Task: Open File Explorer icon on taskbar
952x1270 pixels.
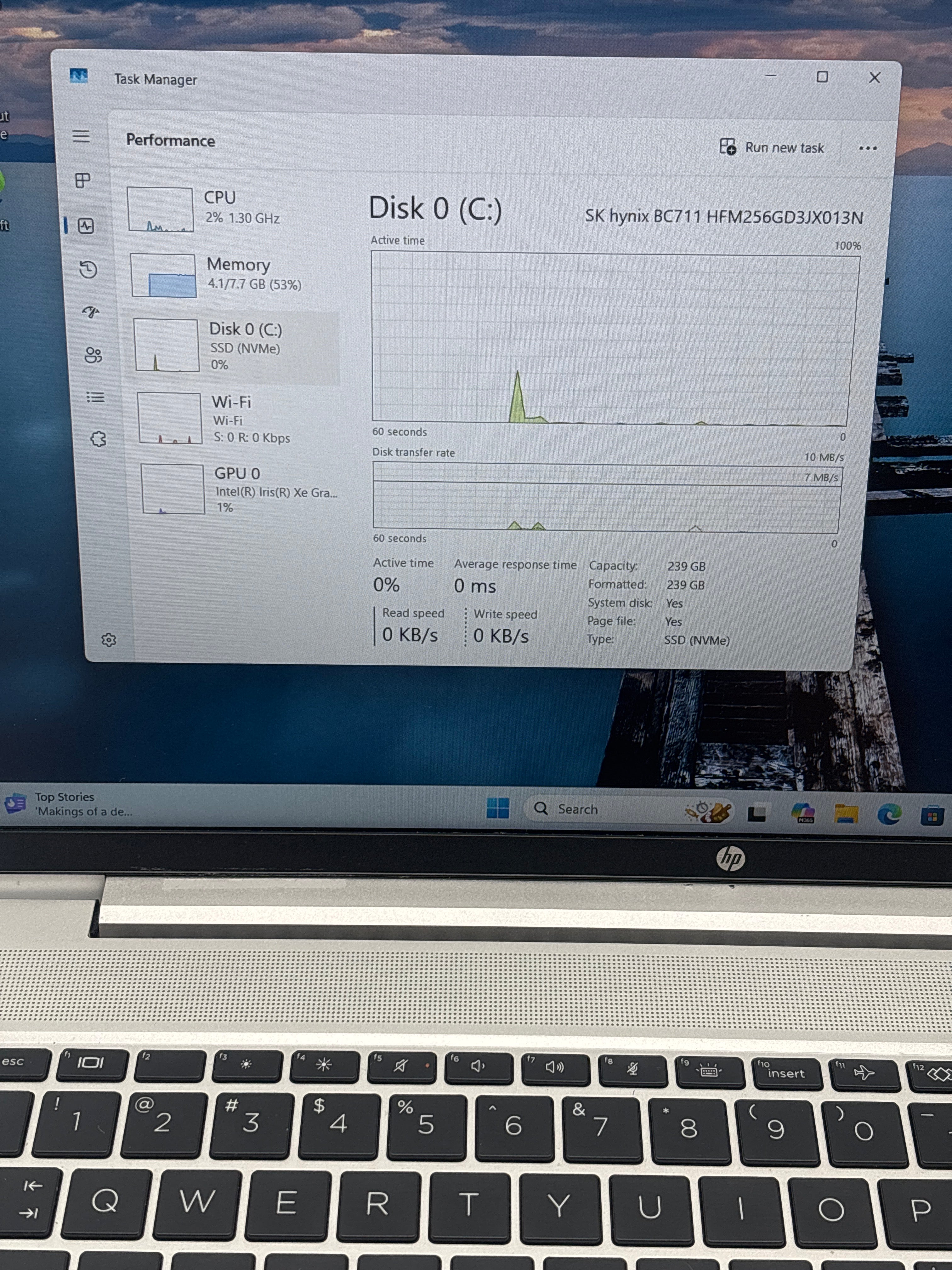Action: click(846, 813)
